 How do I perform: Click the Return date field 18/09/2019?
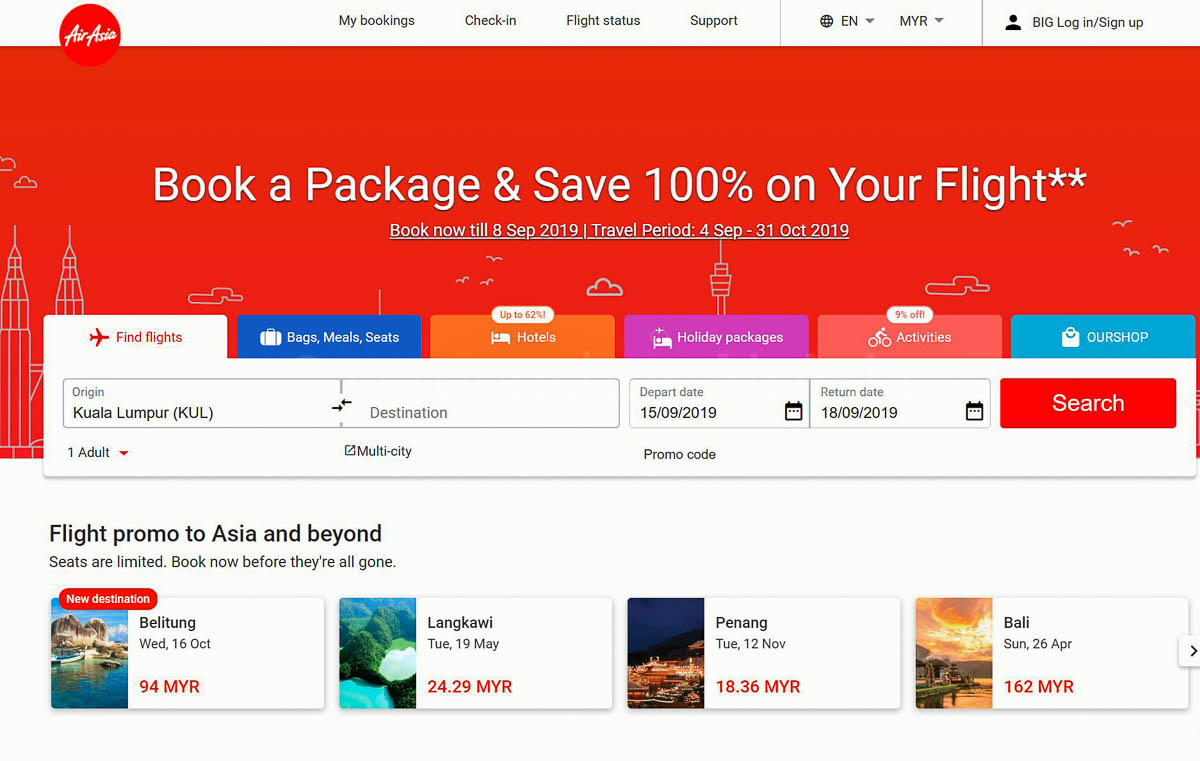(900, 403)
